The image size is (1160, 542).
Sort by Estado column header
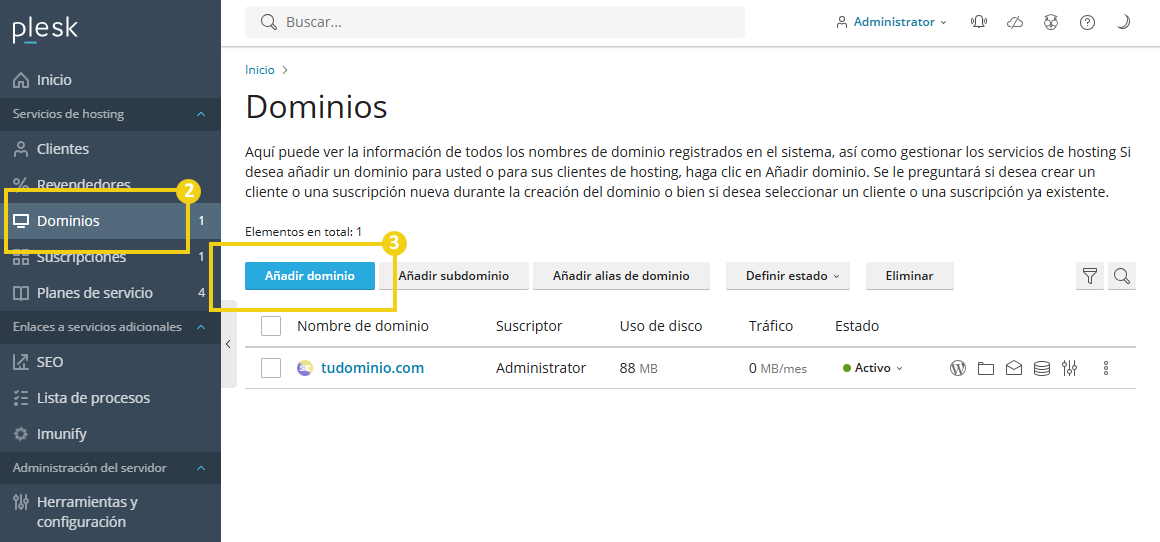tap(857, 326)
